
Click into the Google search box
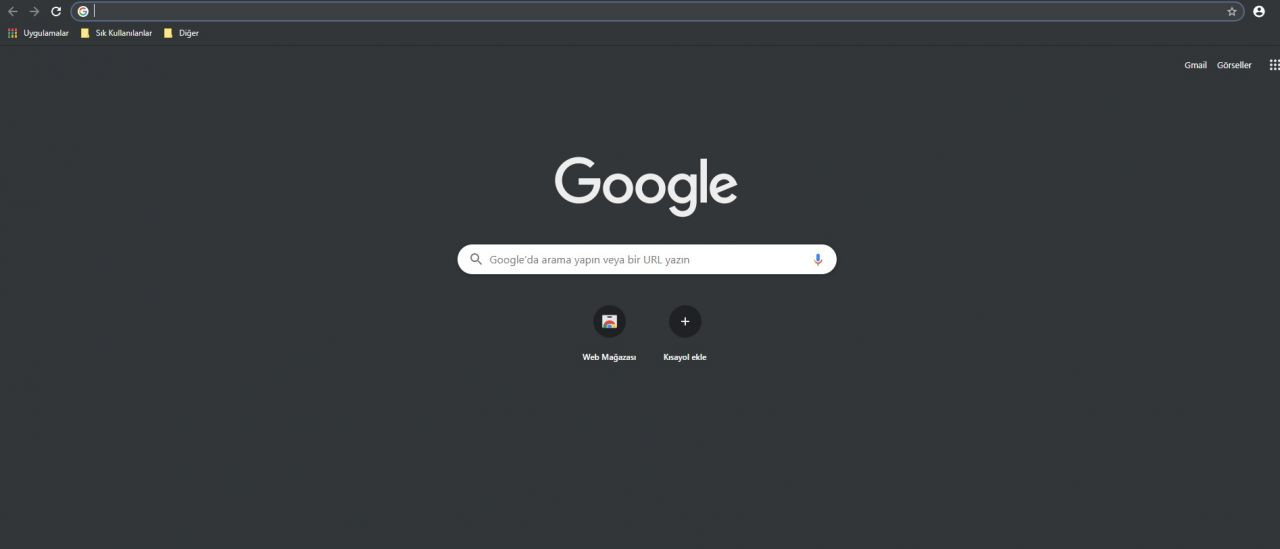pyautogui.click(x=647, y=259)
